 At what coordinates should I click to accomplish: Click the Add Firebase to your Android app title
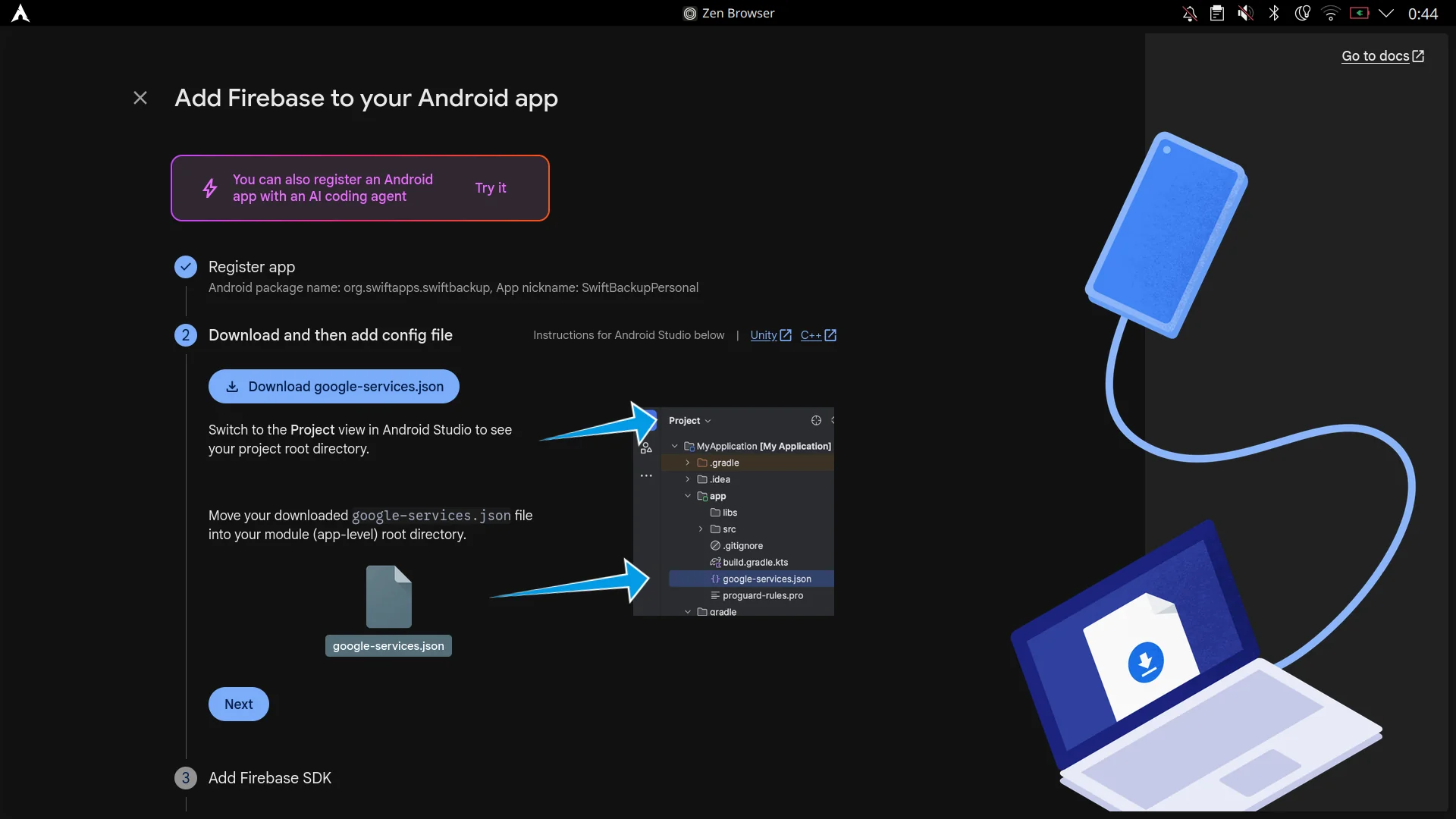point(366,99)
